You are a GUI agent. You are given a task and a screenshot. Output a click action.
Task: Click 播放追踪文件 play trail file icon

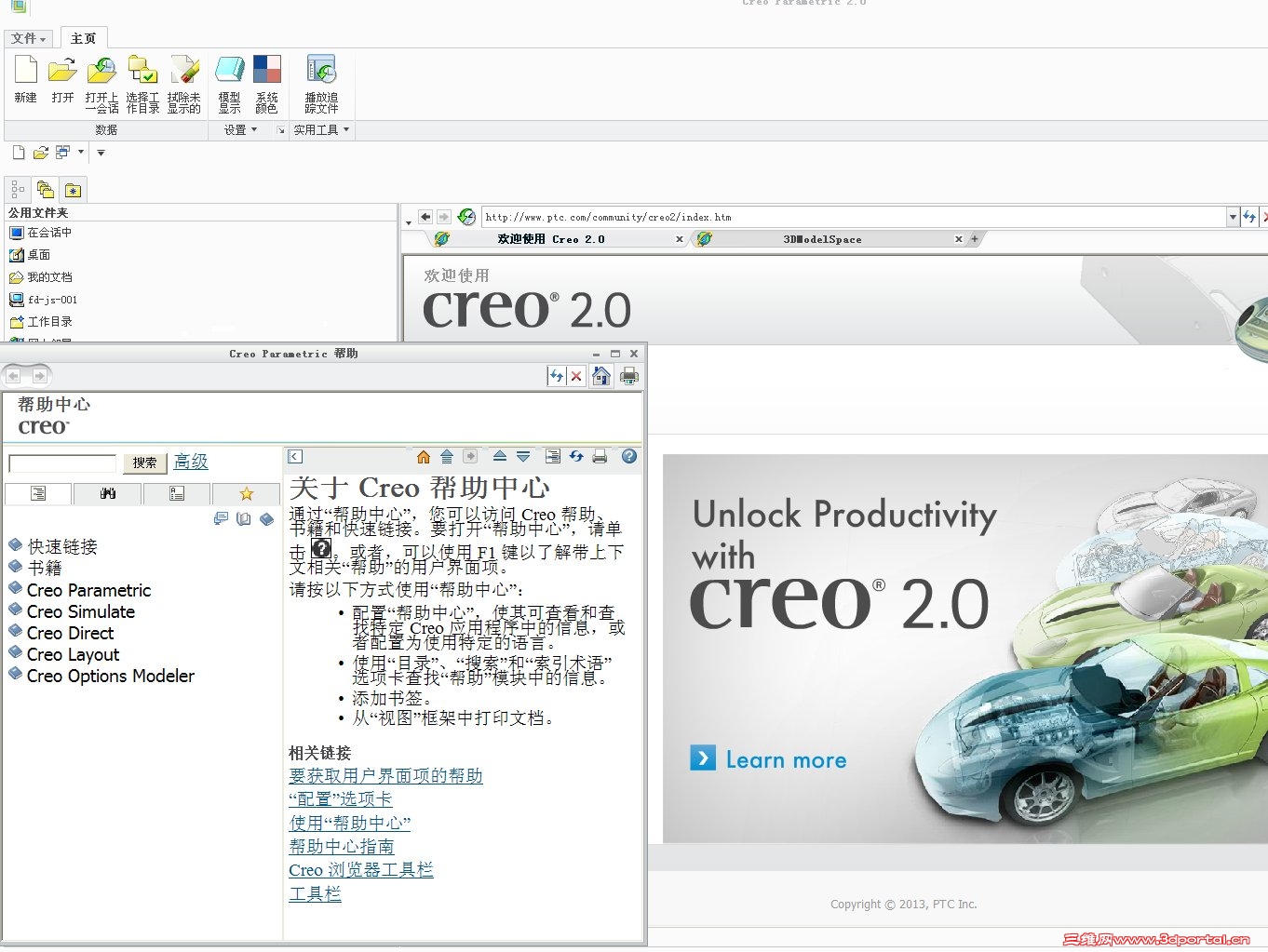tap(321, 83)
